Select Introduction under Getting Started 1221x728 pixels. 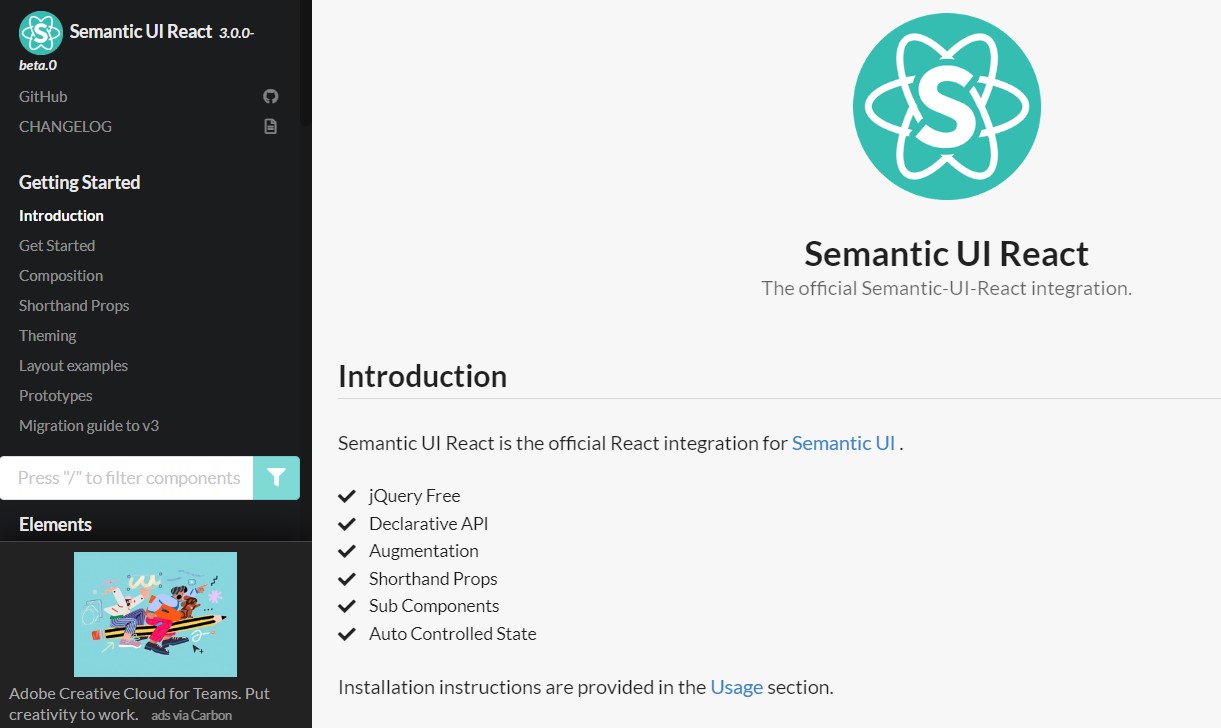[x=61, y=215]
